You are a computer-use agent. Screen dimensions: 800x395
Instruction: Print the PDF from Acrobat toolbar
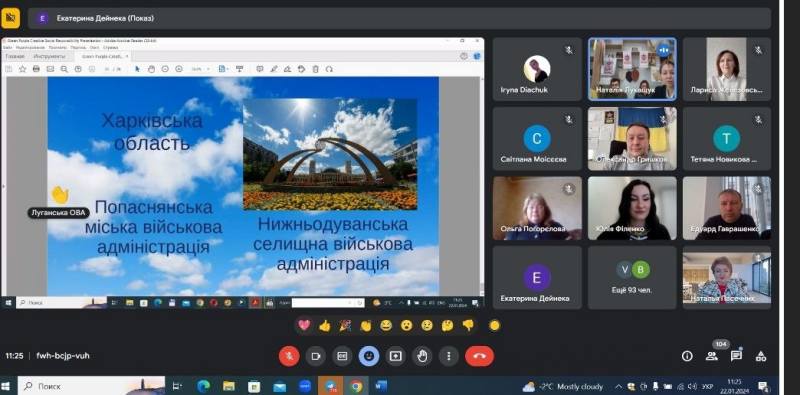(x=36, y=69)
